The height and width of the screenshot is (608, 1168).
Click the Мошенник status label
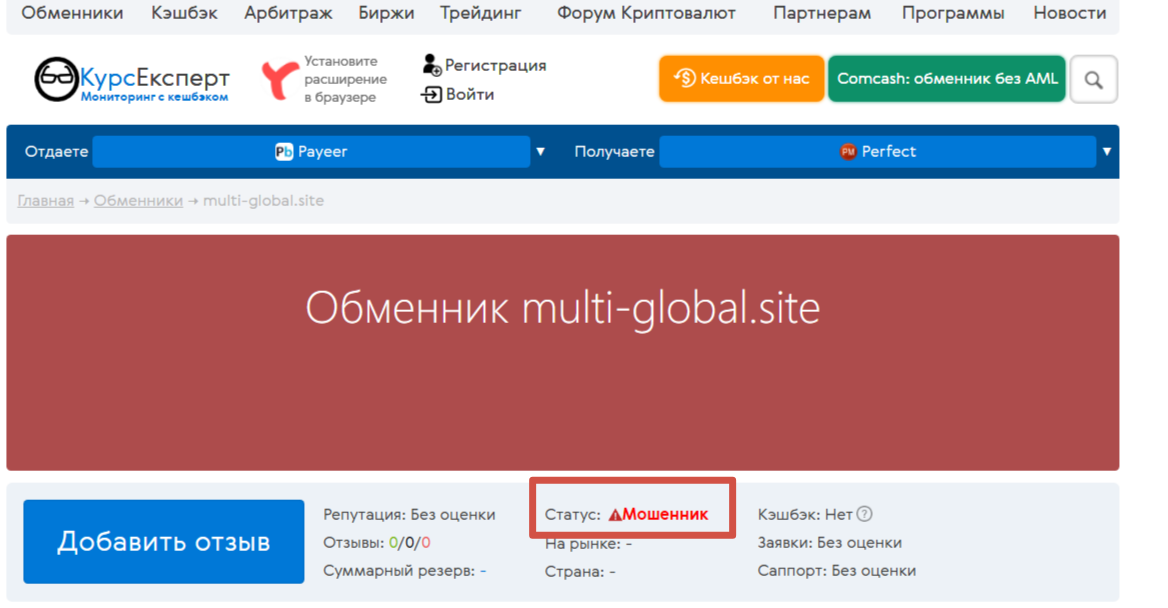(665, 514)
